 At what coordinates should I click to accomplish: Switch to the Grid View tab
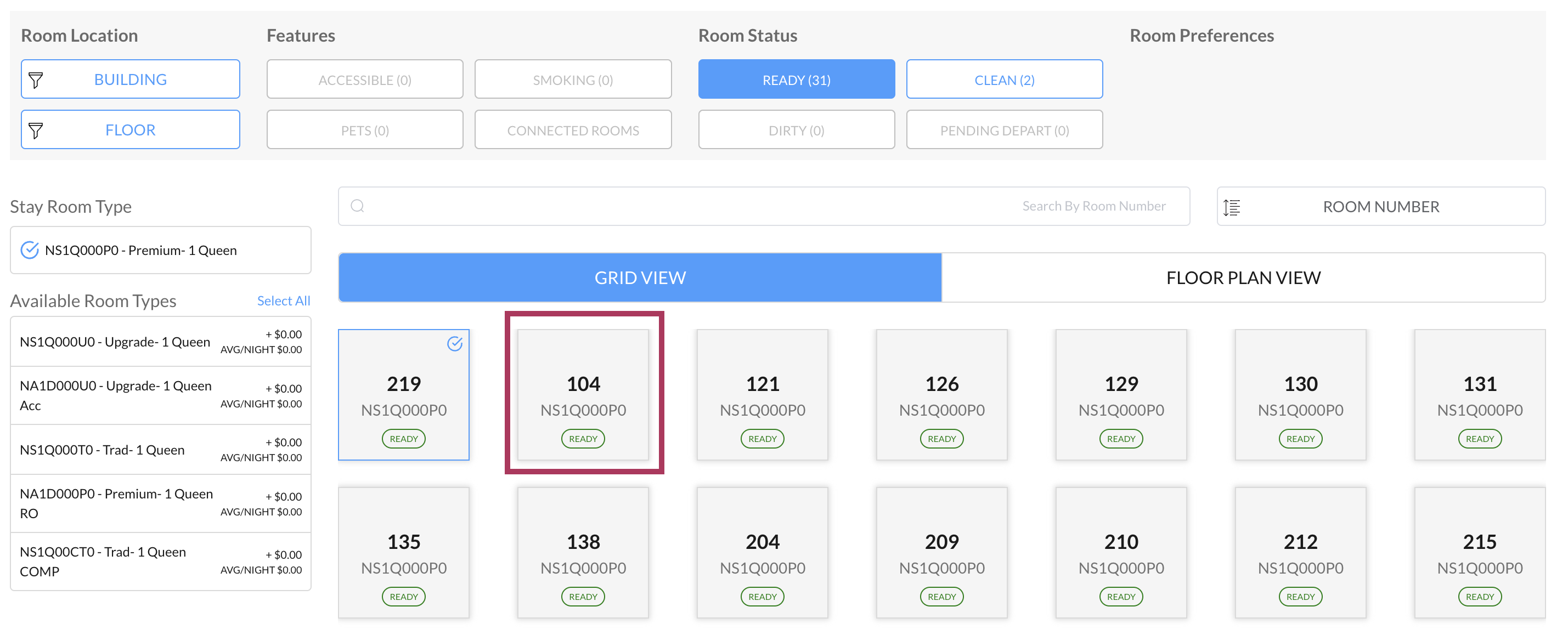click(x=639, y=278)
